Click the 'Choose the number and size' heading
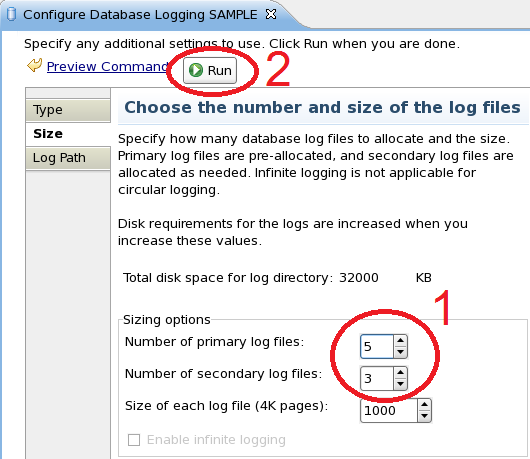Image resolution: width=530 pixels, height=459 pixels. point(322,107)
